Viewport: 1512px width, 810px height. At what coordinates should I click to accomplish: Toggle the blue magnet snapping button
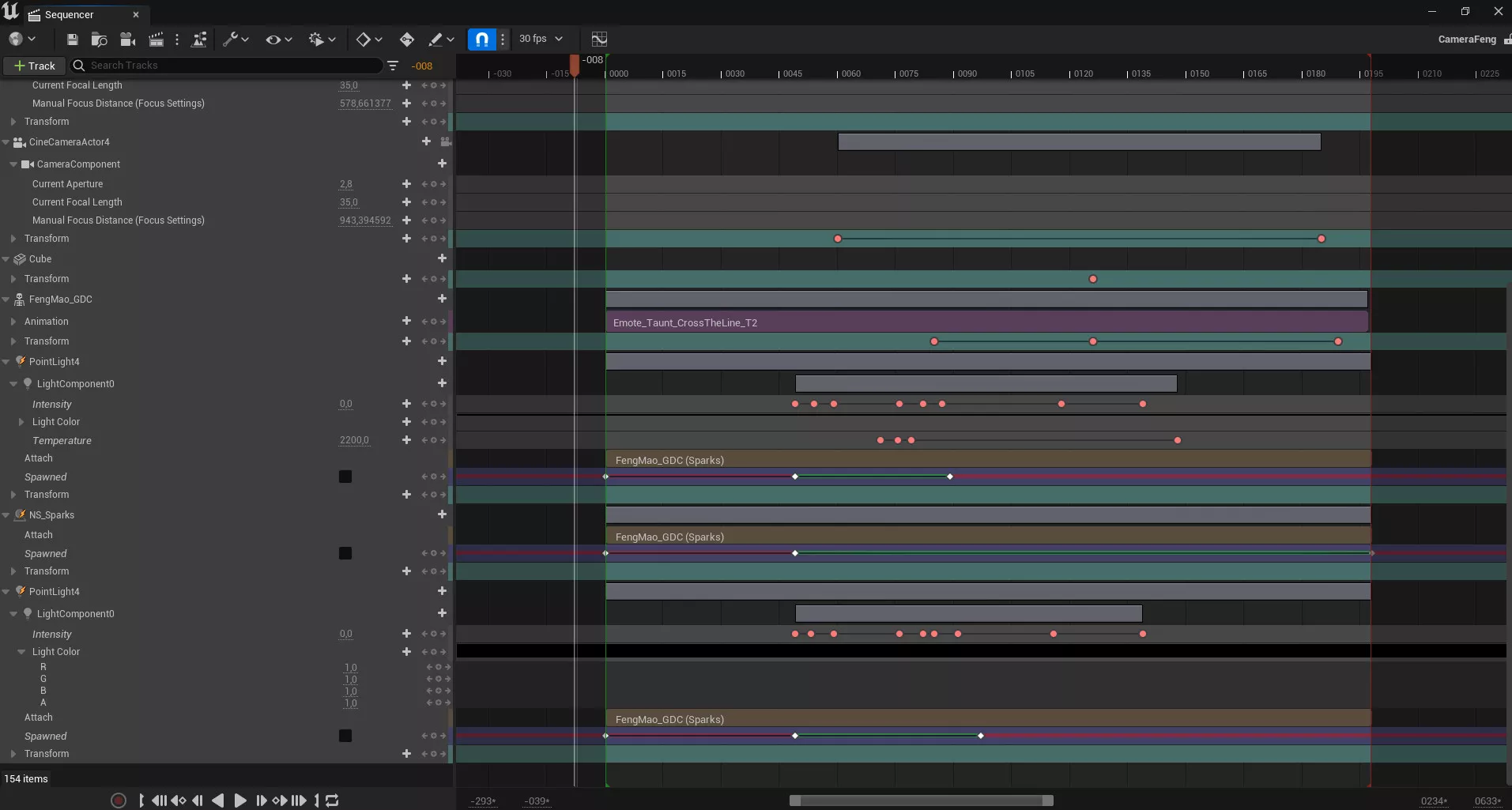481,40
